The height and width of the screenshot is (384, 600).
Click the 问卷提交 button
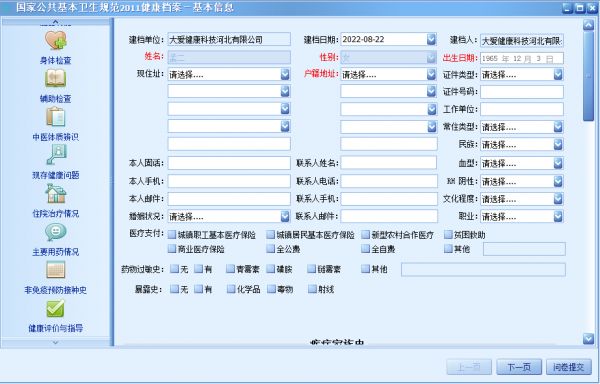point(569,367)
